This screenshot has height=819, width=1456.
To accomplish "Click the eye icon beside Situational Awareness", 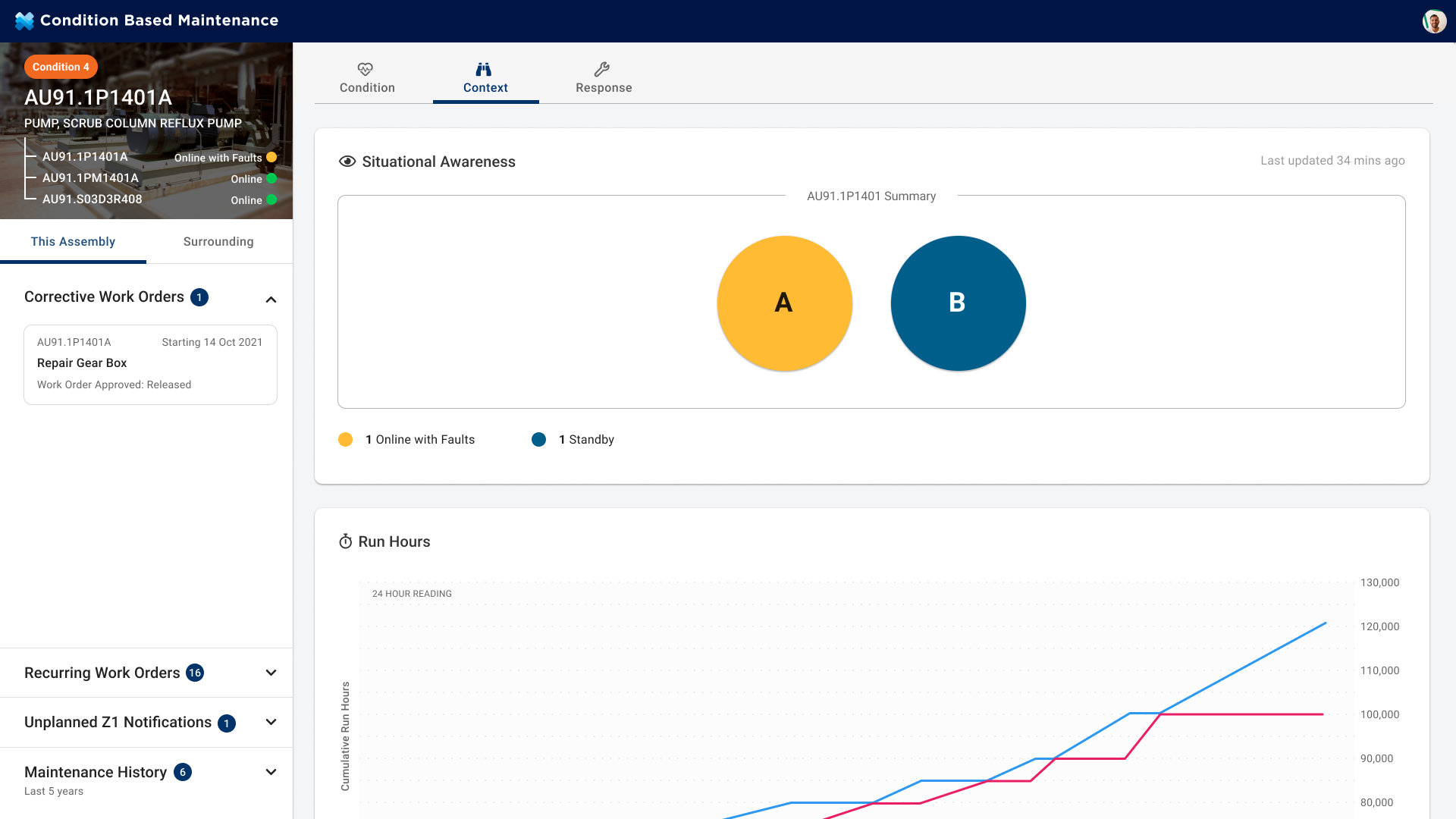I will pos(347,162).
